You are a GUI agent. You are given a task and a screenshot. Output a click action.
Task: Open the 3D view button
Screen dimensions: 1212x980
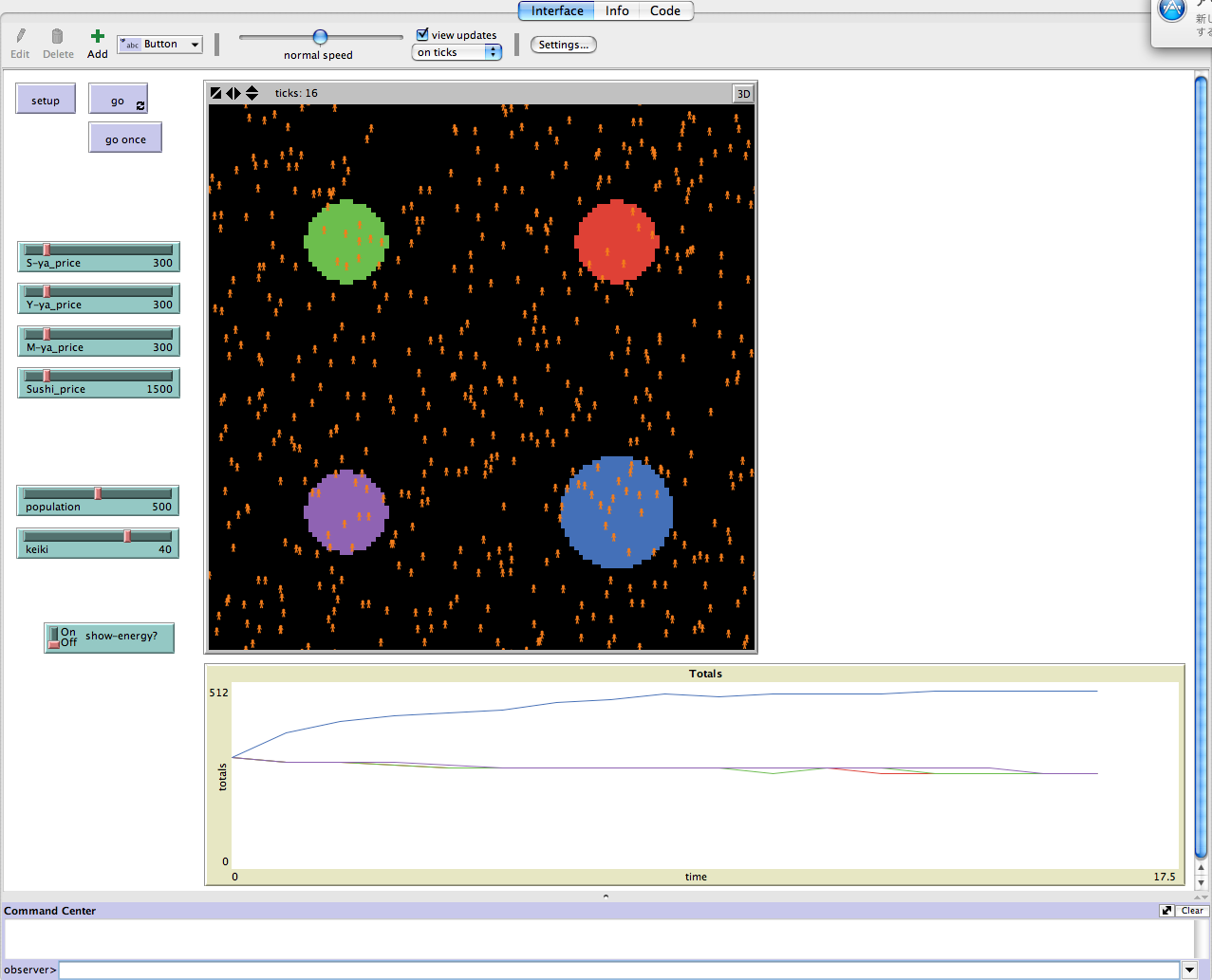[x=743, y=93]
